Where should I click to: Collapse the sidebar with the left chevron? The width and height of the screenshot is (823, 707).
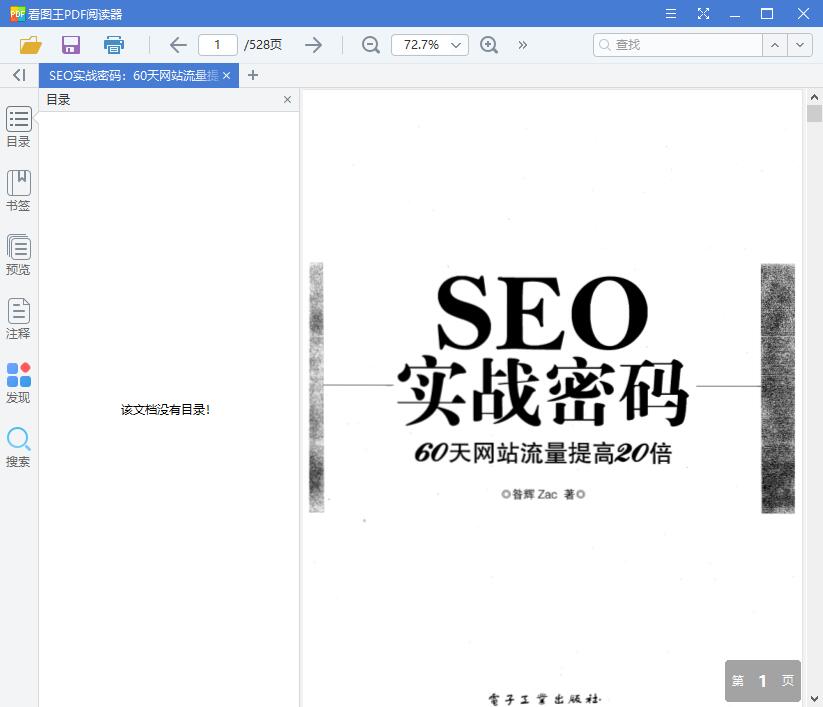(18, 75)
